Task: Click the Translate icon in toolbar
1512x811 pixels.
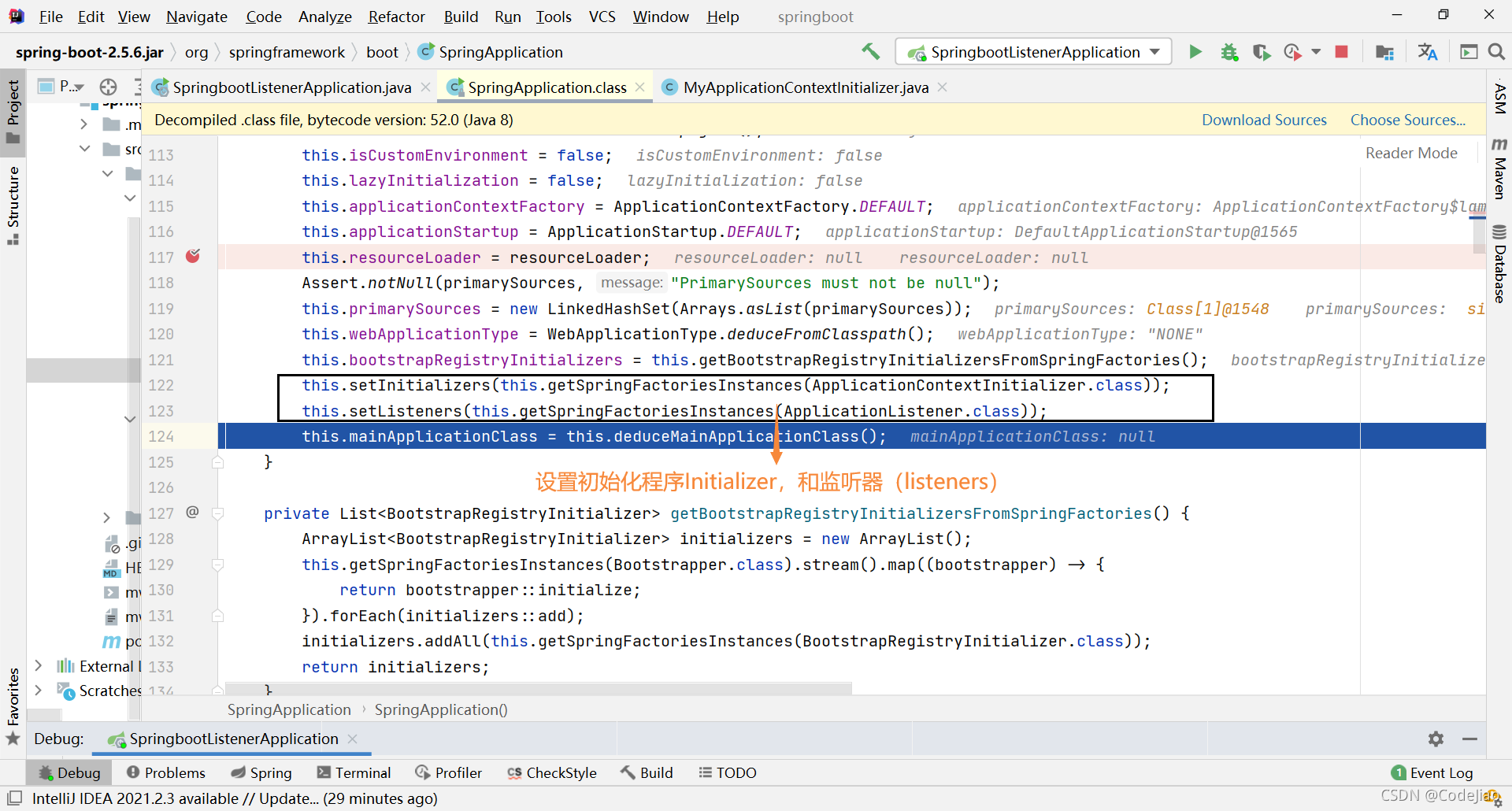Action: pyautogui.click(x=1427, y=52)
